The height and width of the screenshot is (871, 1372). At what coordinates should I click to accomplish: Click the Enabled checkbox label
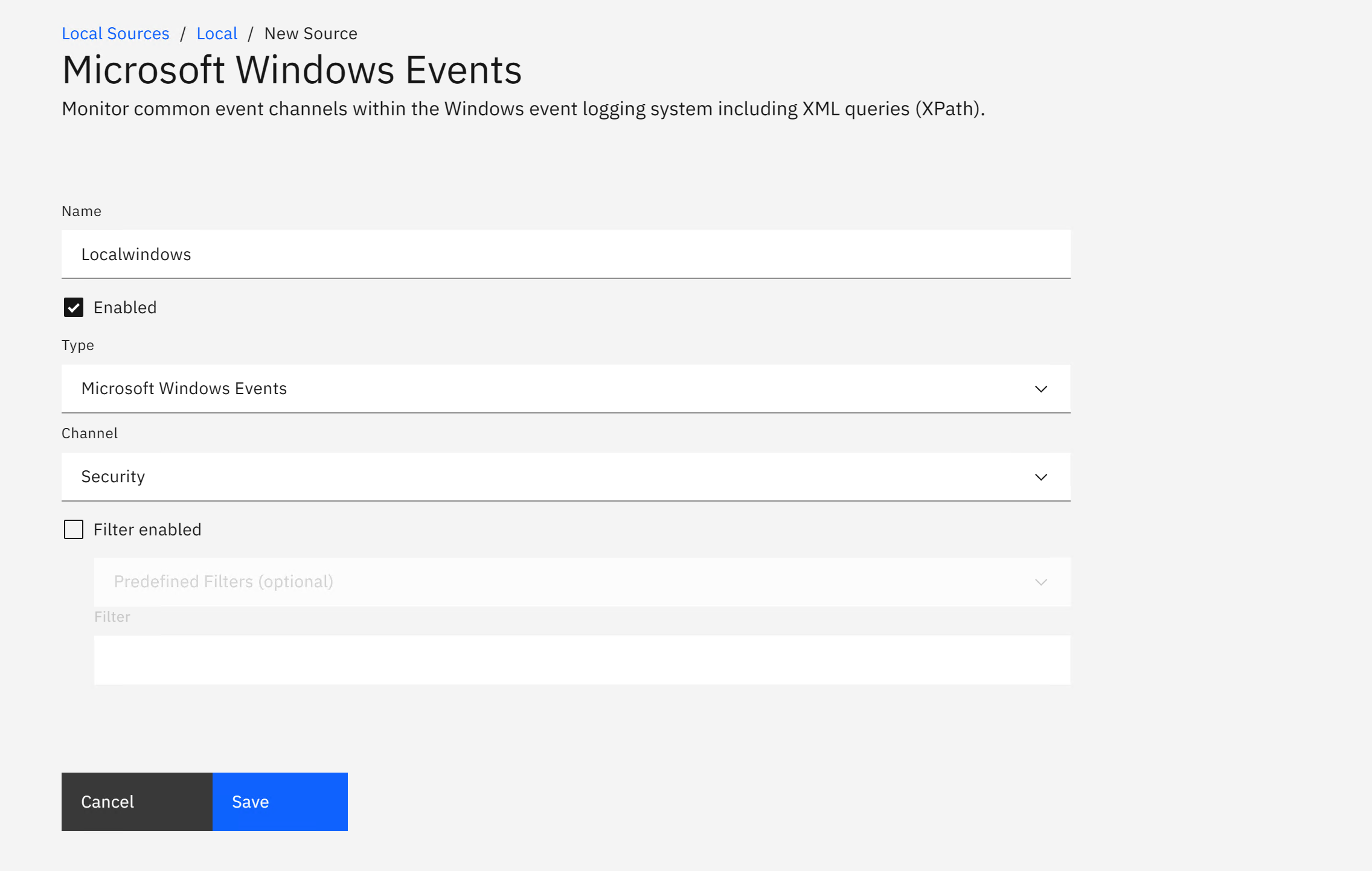point(125,307)
